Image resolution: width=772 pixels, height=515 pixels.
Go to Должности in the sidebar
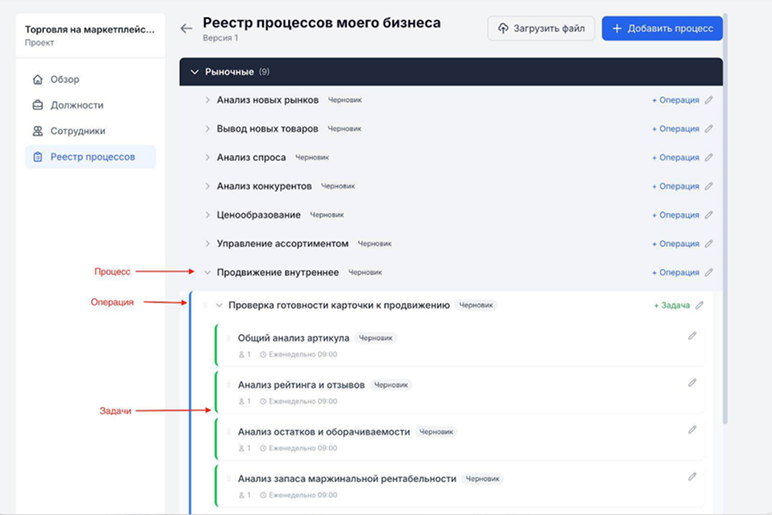(x=76, y=105)
